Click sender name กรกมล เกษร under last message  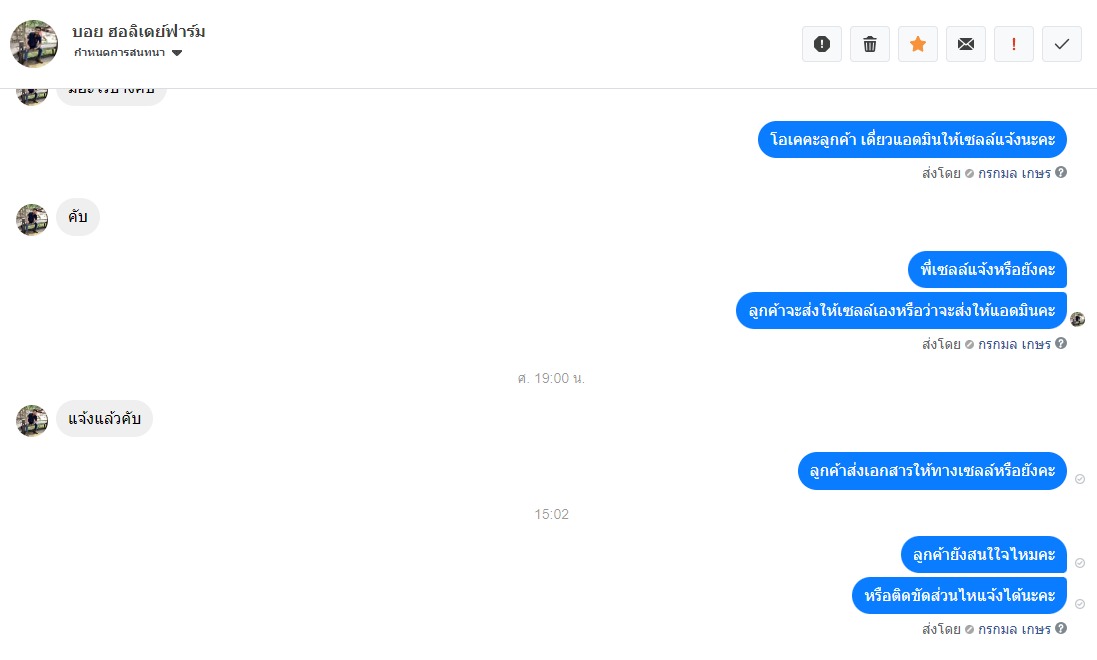pos(1014,629)
